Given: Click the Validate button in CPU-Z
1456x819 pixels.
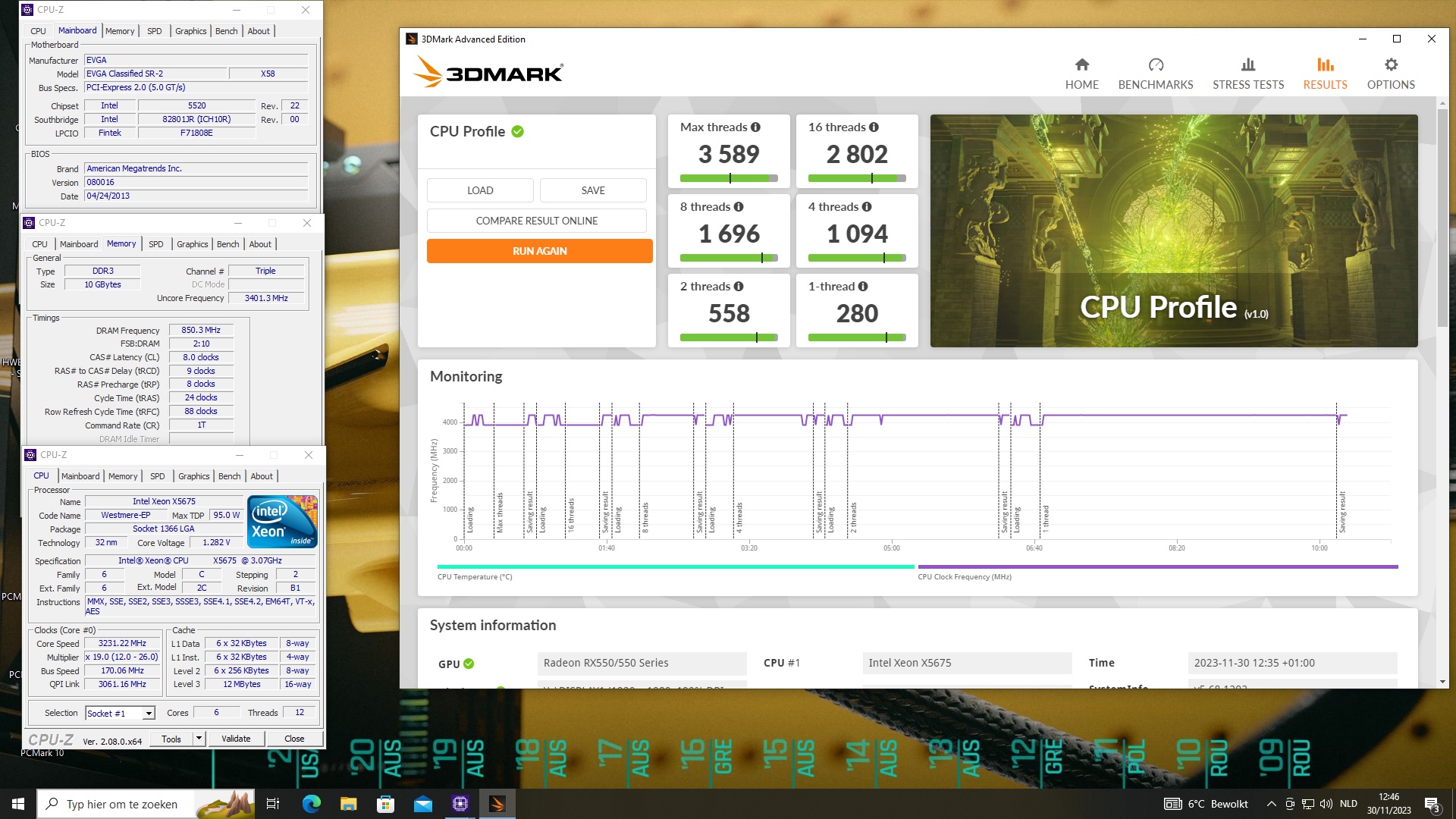Looking at the screenshot, I should point(236,739).
